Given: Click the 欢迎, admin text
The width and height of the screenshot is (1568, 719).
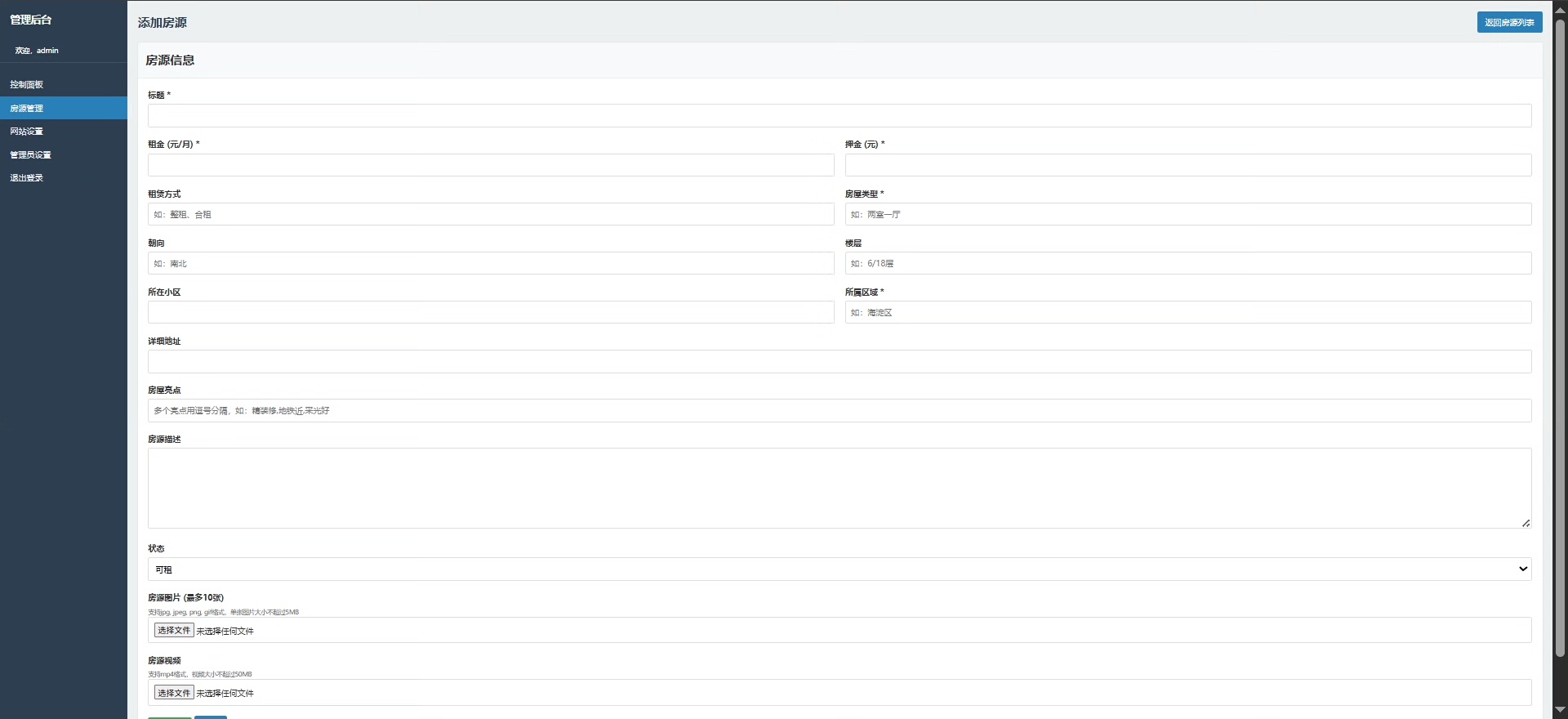Looking at the screenshot, I should click(37, 51).
